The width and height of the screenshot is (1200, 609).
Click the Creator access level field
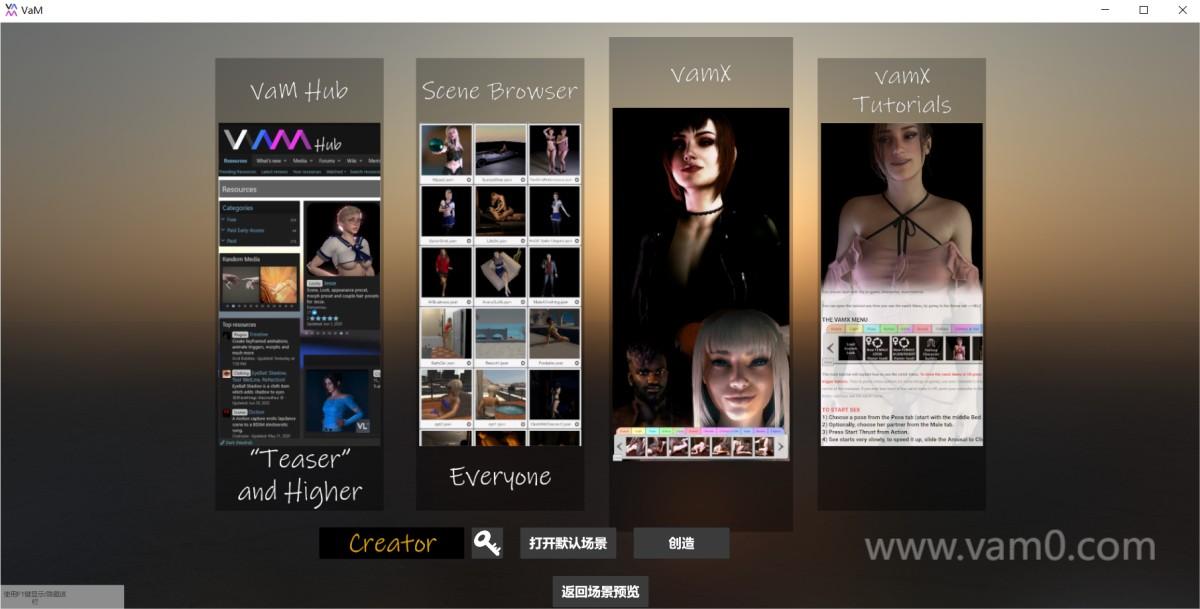tap(392, 543)
